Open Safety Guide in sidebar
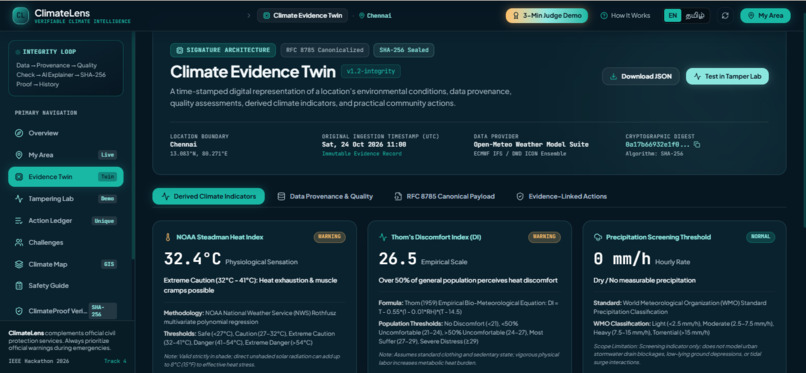 pyautogui.click(x=66, y=286)
